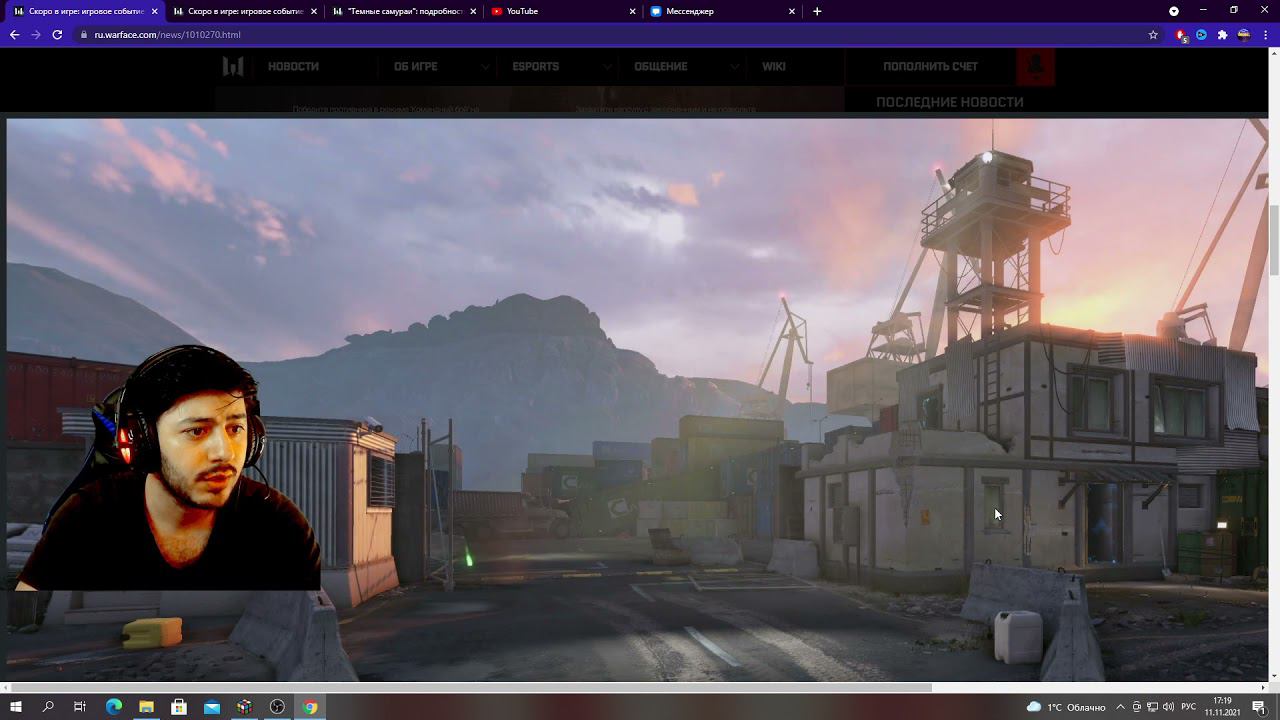Open the notification center icon
The width and height of the screenshot is (1280, 720).
tap(1262, 707)
